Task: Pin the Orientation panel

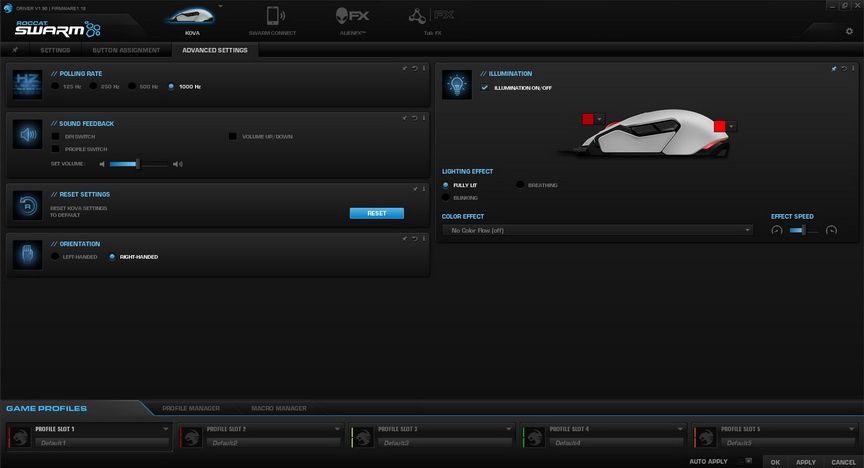Action: click(x=404, y=239)
